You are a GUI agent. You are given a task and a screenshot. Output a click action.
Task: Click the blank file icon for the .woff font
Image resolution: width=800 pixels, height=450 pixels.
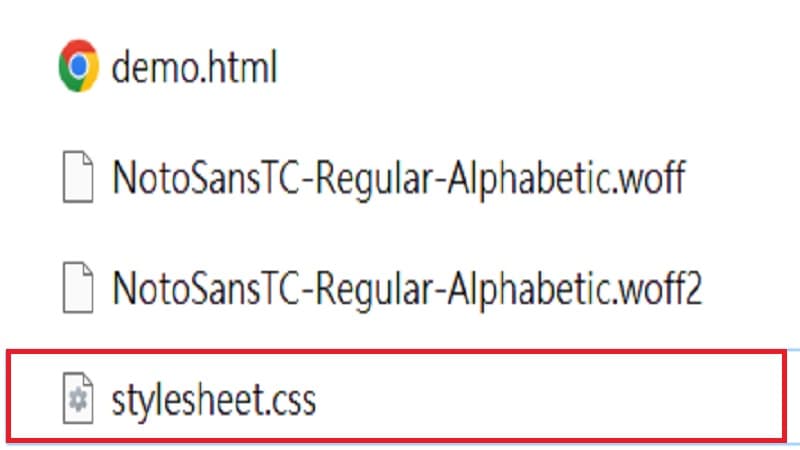point(77,179)
